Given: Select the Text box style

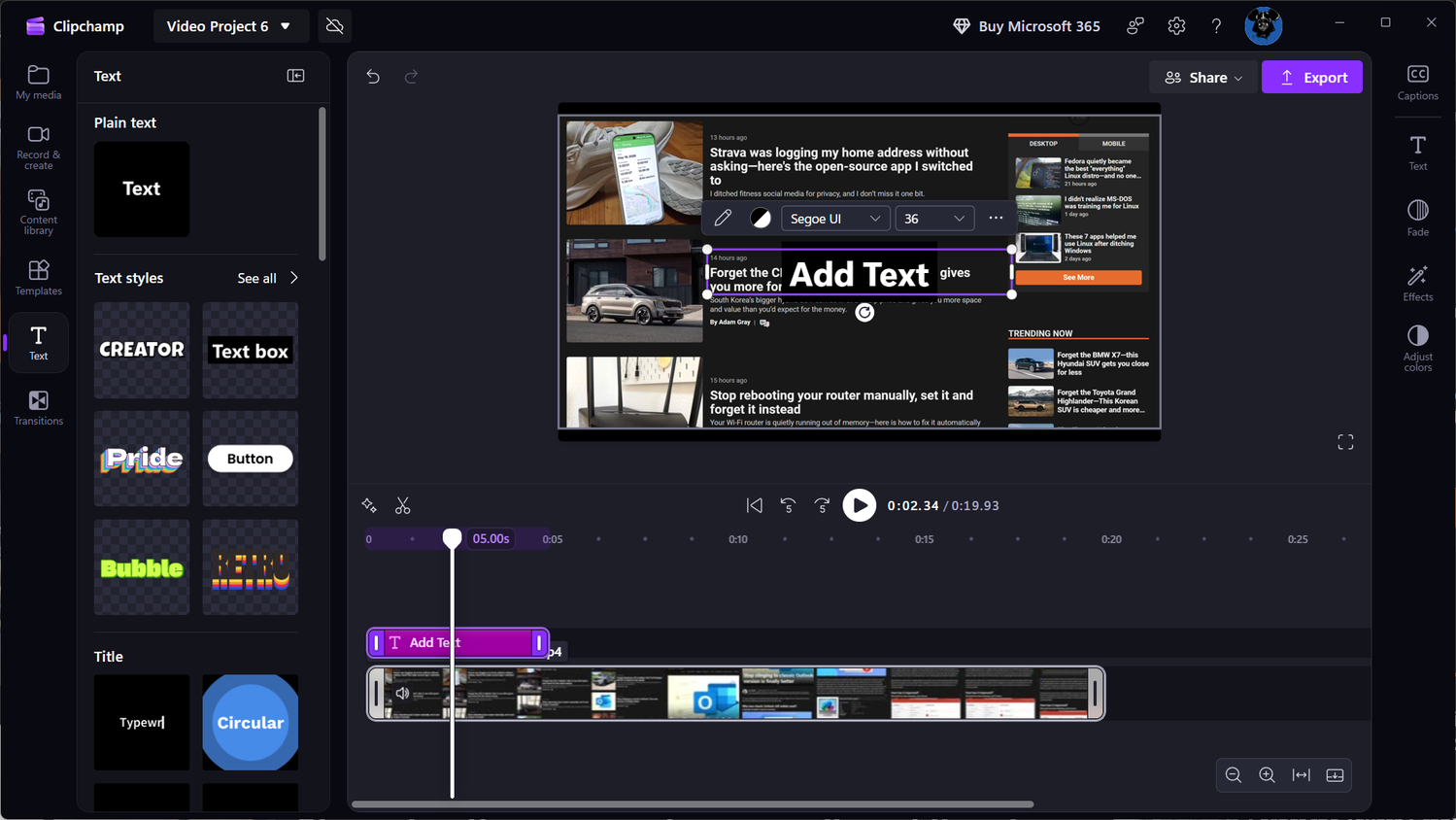Looking at the screenshot, I should pyautogui.click(x=251, y=350).
